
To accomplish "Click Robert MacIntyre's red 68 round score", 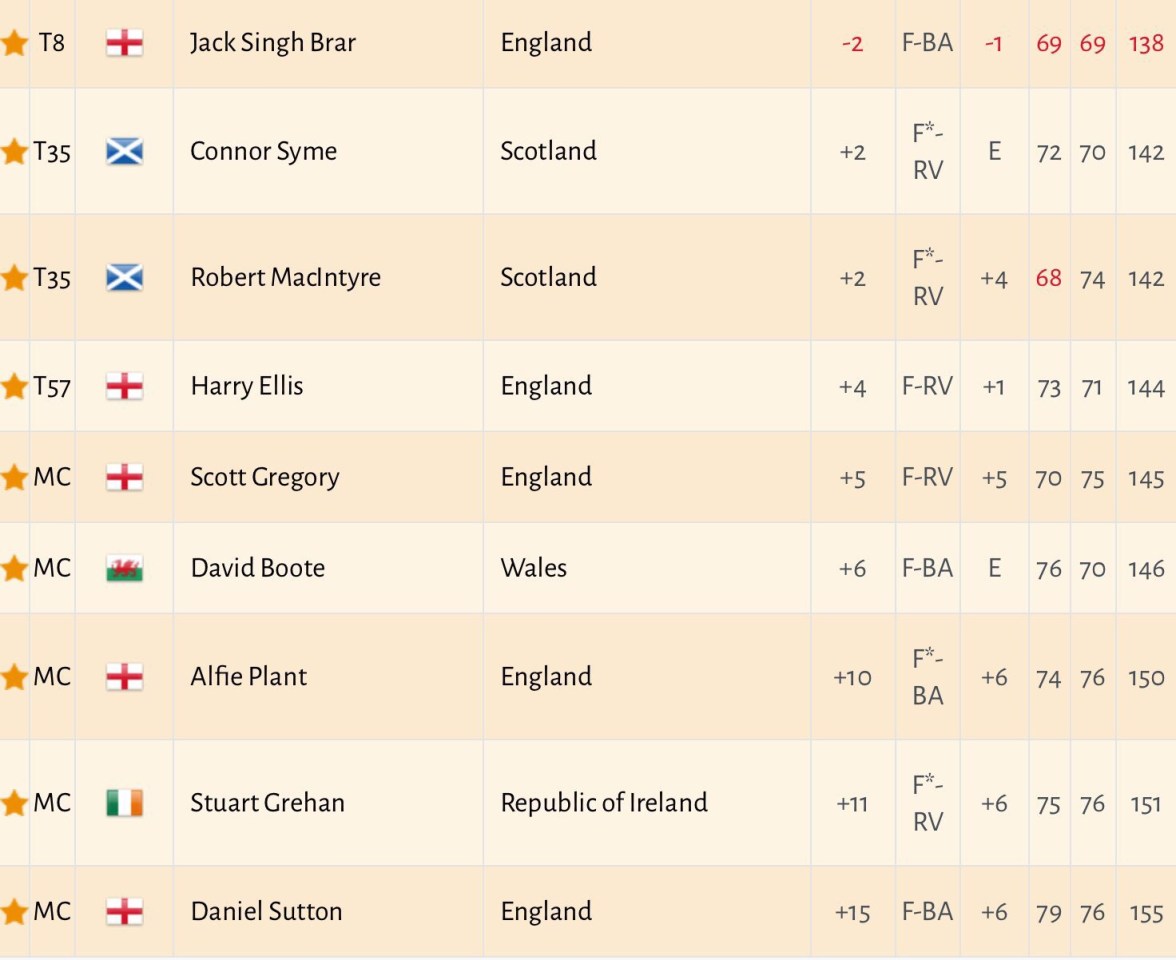I will pos(1049,278).
